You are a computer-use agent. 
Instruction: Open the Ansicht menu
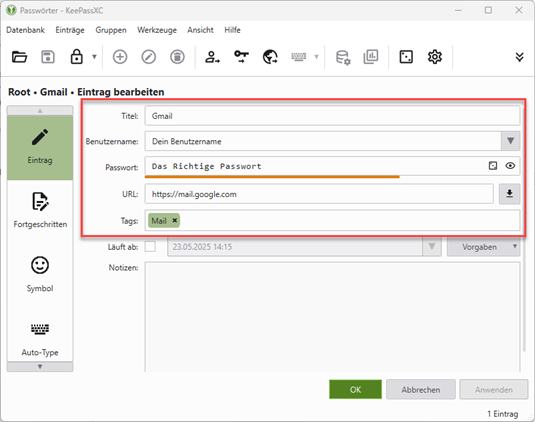pos(200,30)
